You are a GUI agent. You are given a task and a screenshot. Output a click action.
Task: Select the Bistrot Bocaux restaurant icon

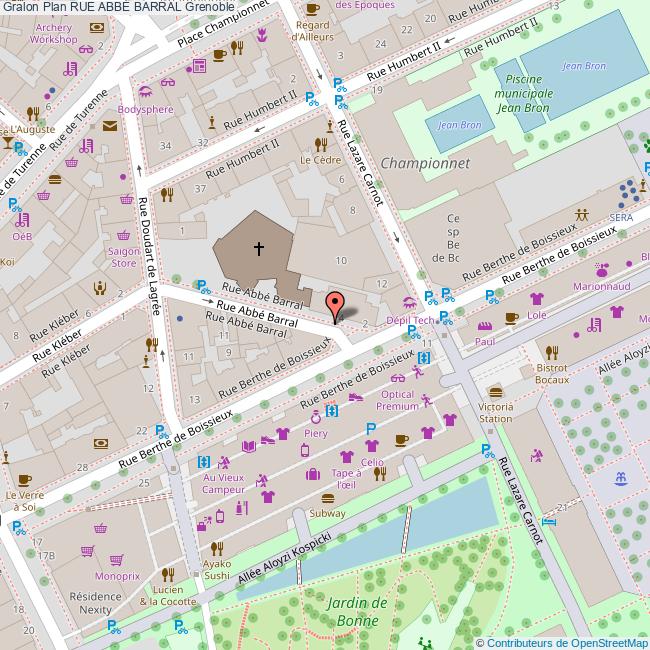[x=551, y=352]
